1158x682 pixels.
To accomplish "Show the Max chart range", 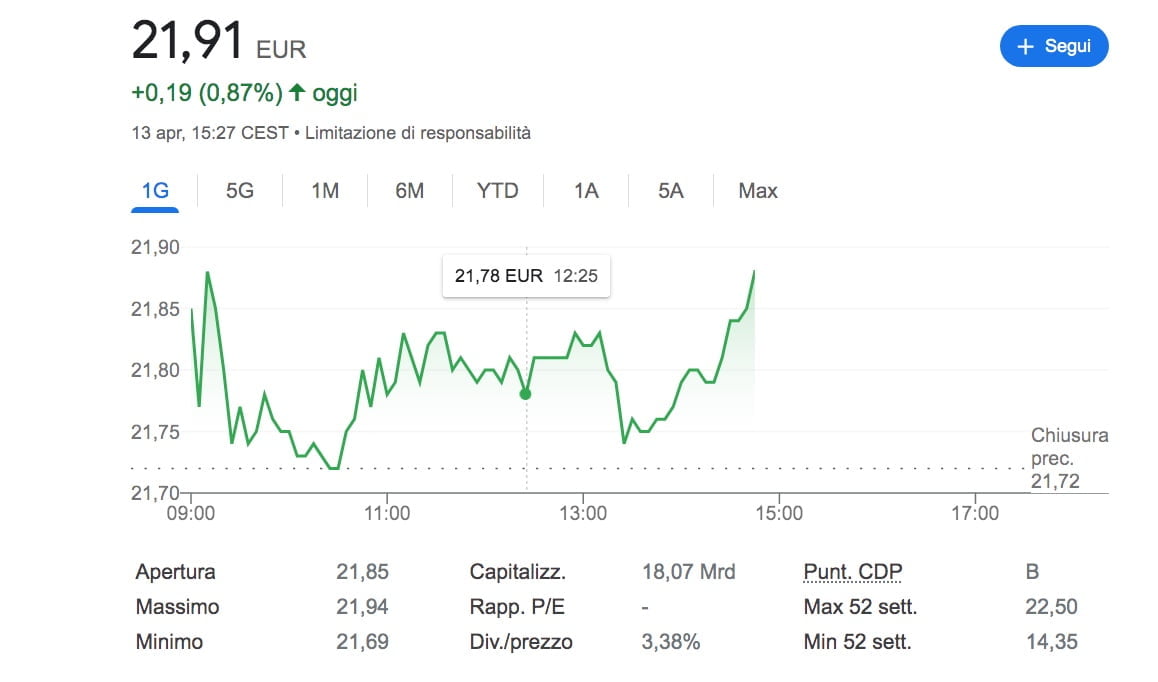I will (x=757, y=190).
